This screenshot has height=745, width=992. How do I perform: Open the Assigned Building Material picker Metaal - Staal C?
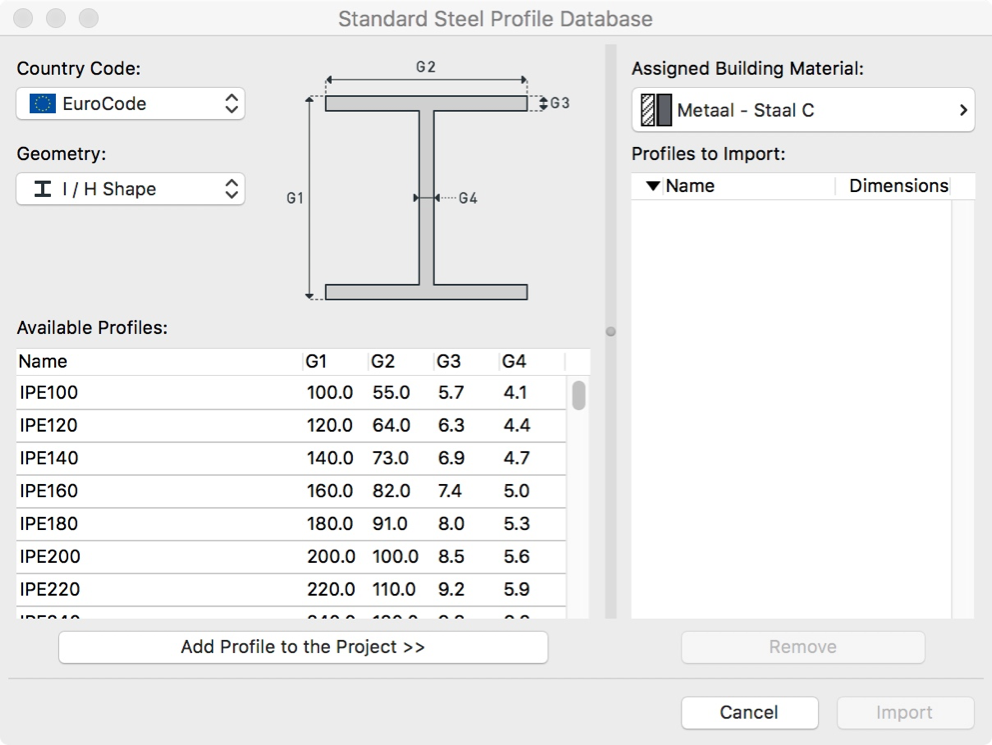(x=803, y=110)
